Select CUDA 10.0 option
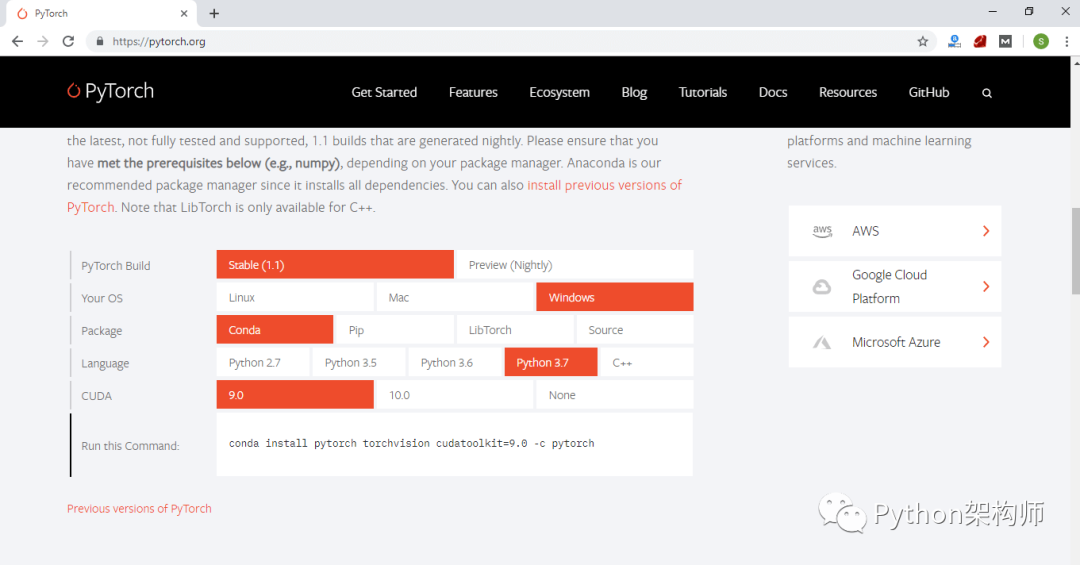This screenshot has width=1080, height=565. 455,395
